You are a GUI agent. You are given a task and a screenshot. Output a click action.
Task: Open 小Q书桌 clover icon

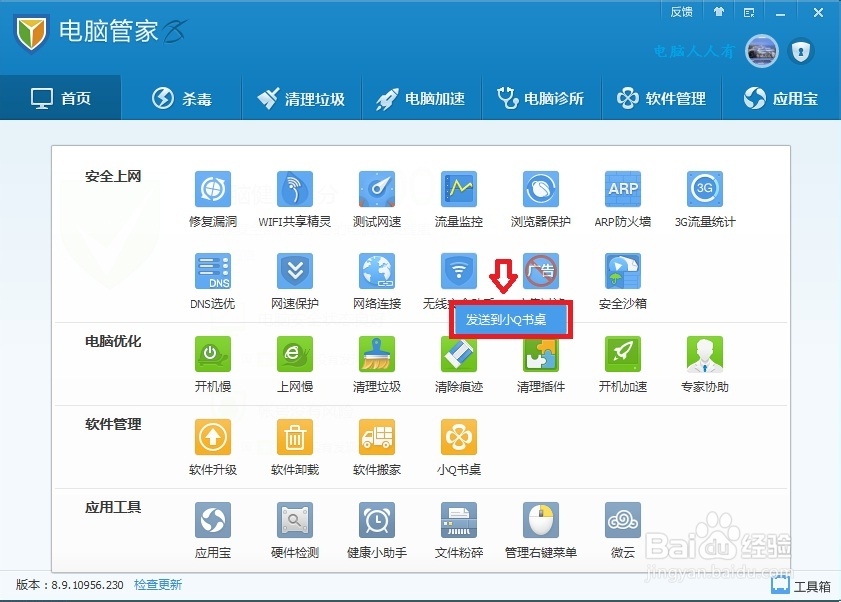(459, 437)
